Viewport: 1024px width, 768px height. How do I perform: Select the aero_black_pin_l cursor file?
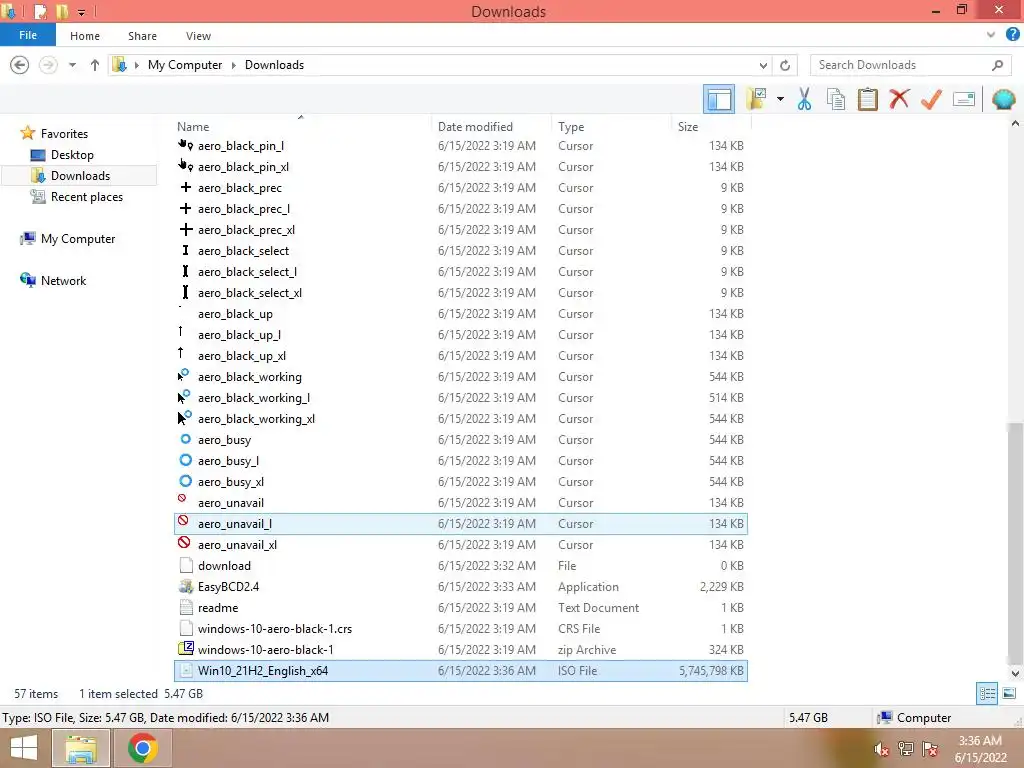pyautogui.click(x=460, y=146)
